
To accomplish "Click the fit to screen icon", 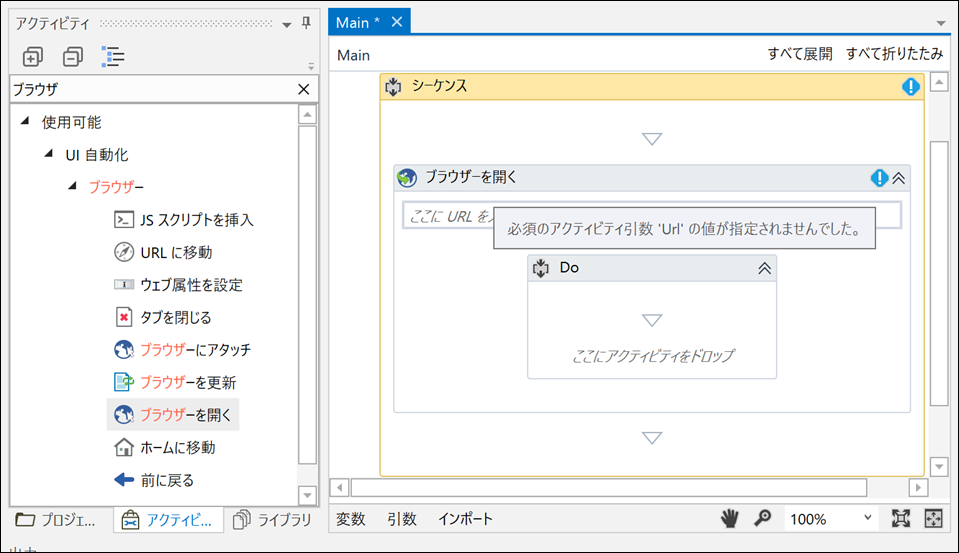I will click(x=900, y=519).
